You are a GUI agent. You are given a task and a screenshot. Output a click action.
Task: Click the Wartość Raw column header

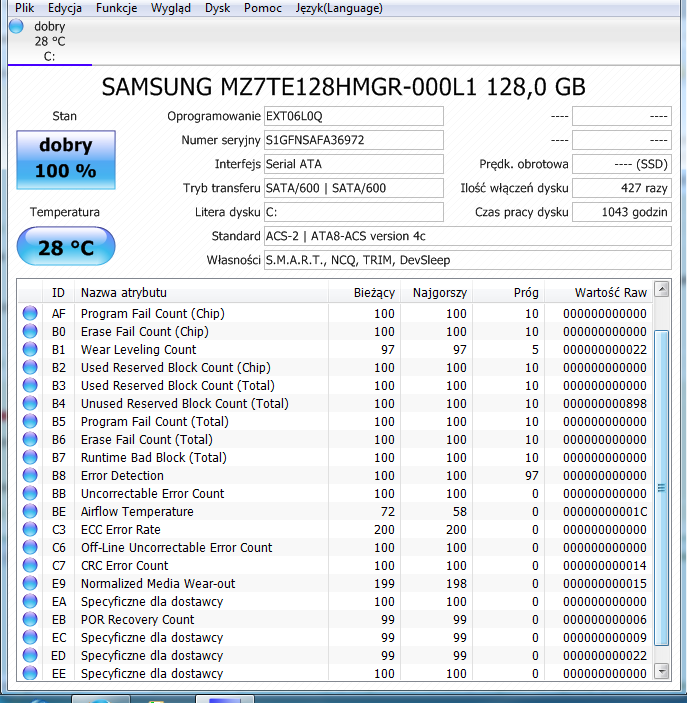[598, 293]
